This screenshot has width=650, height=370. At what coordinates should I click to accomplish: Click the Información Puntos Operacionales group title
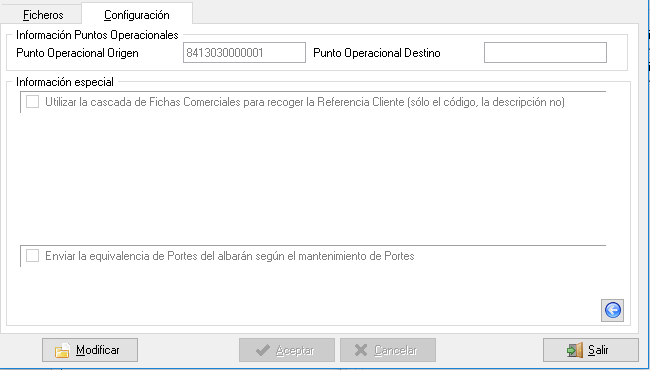point(97,35)
